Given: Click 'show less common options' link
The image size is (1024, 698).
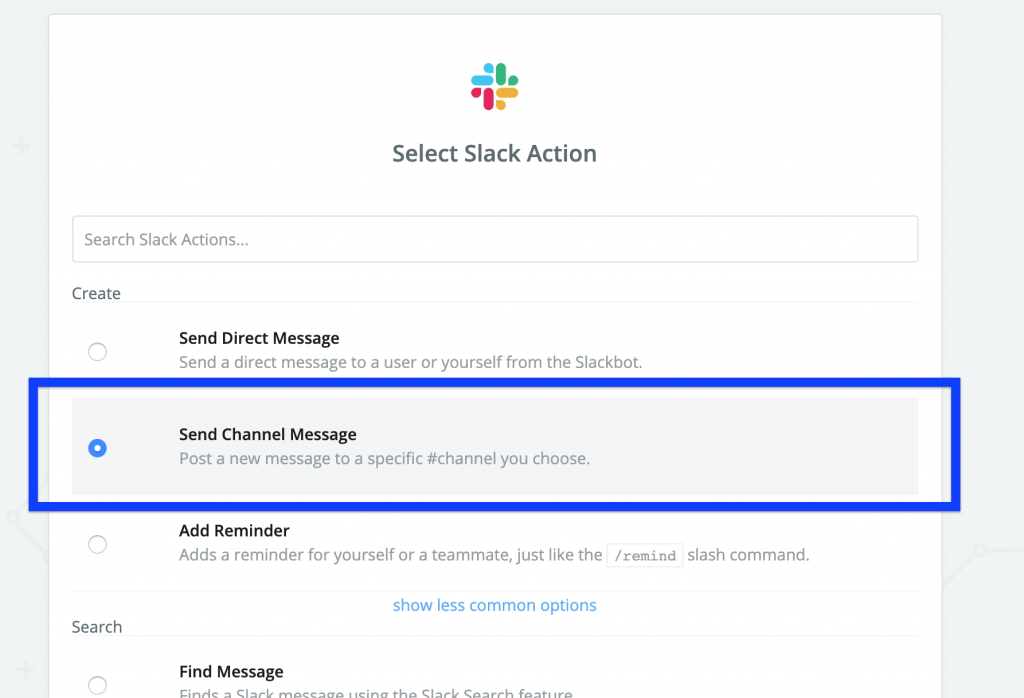Looking at the screenshot, I should click(x=494, y=605).
